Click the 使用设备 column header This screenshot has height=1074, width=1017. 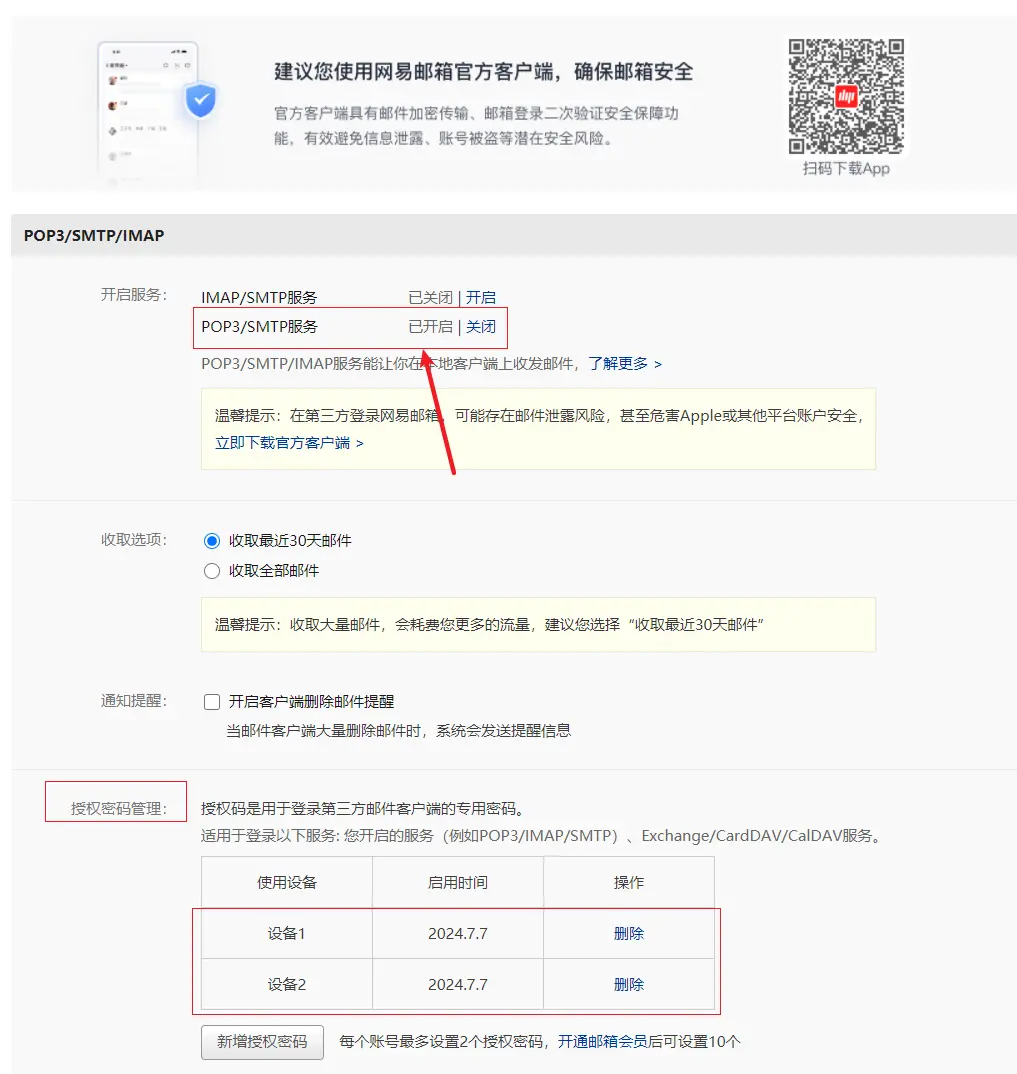[x=287, y=882]
